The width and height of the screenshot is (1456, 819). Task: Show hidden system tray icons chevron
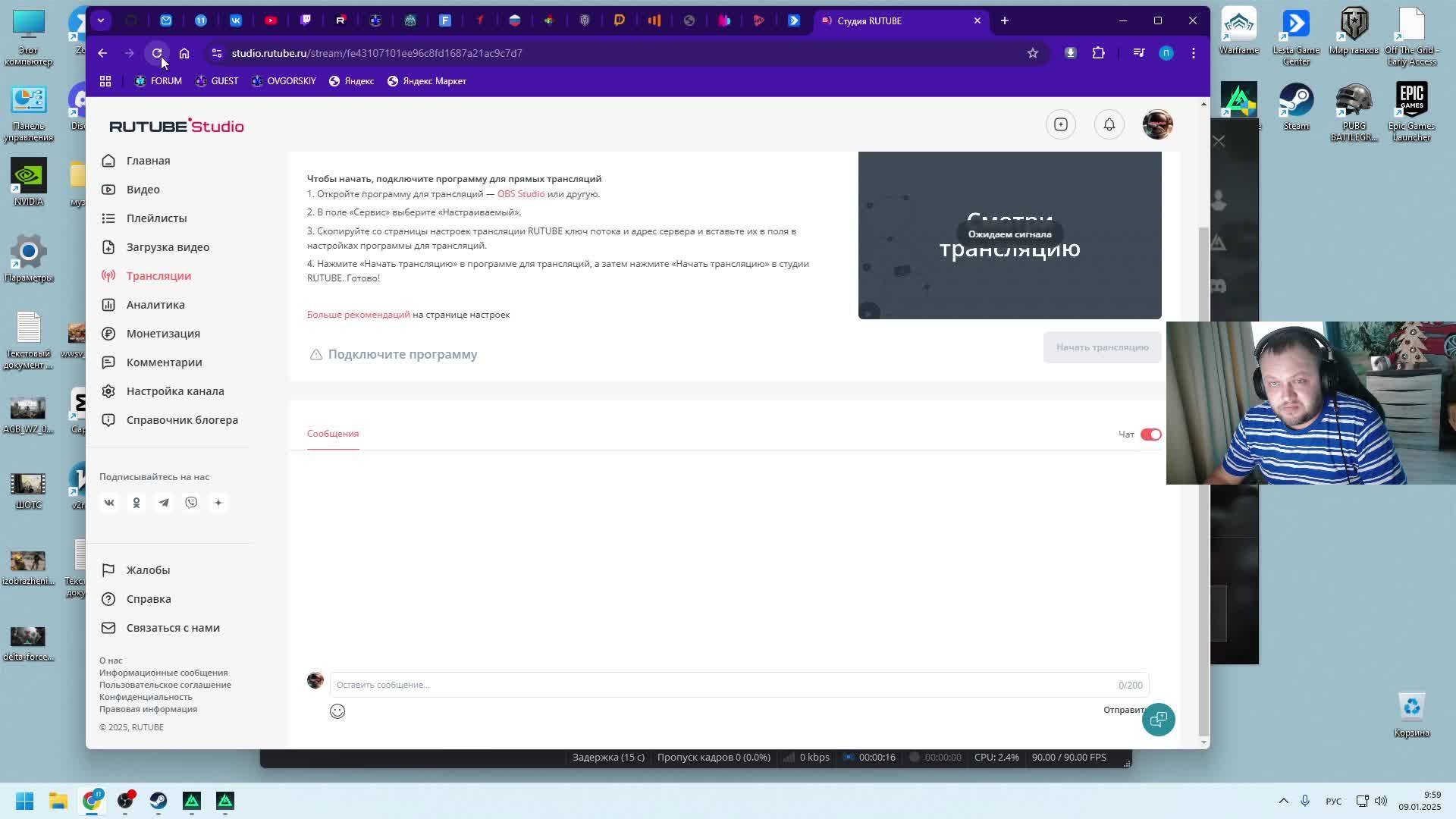tap(1283, 801)
